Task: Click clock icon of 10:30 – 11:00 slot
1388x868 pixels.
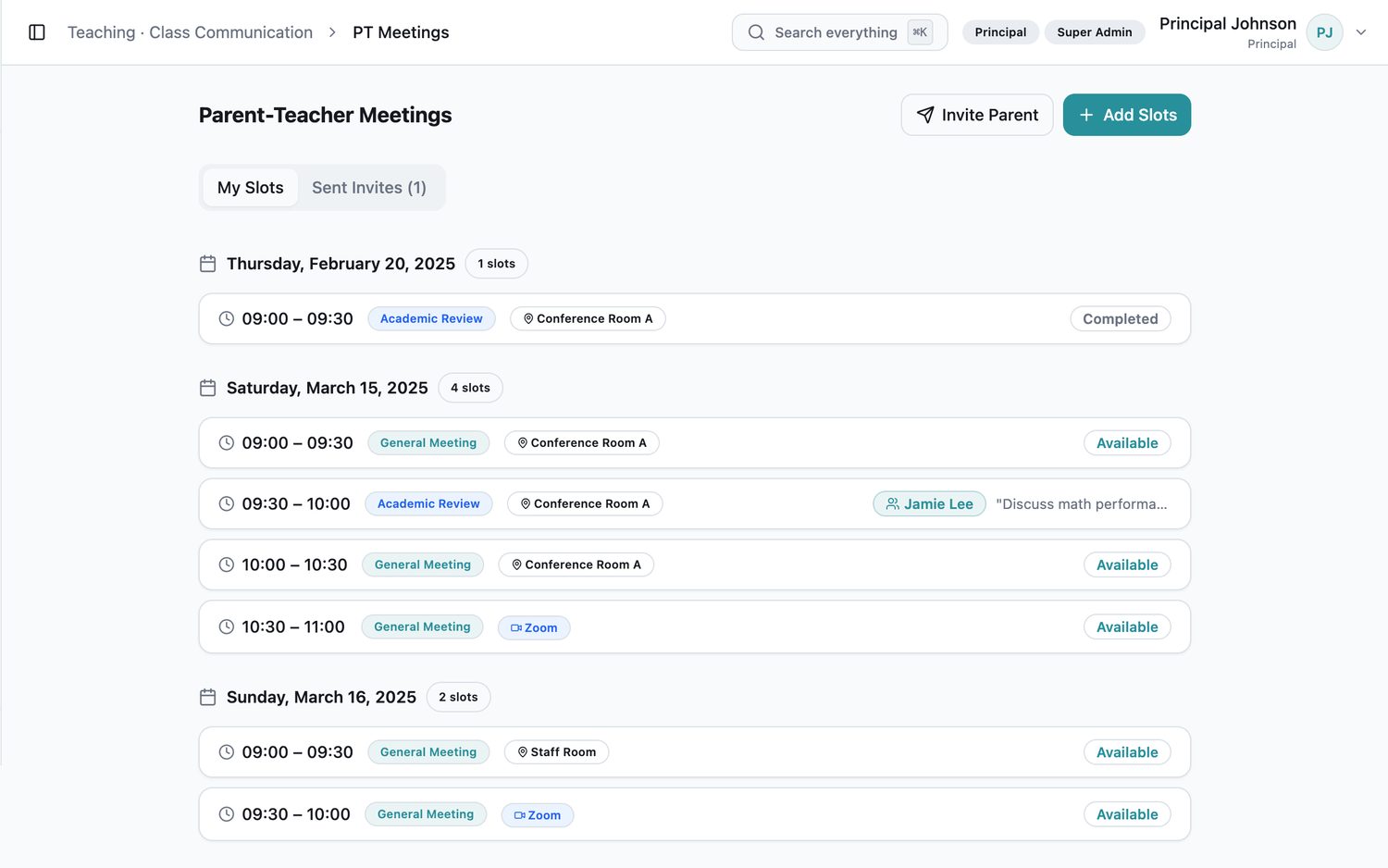Action: [226, 626]
